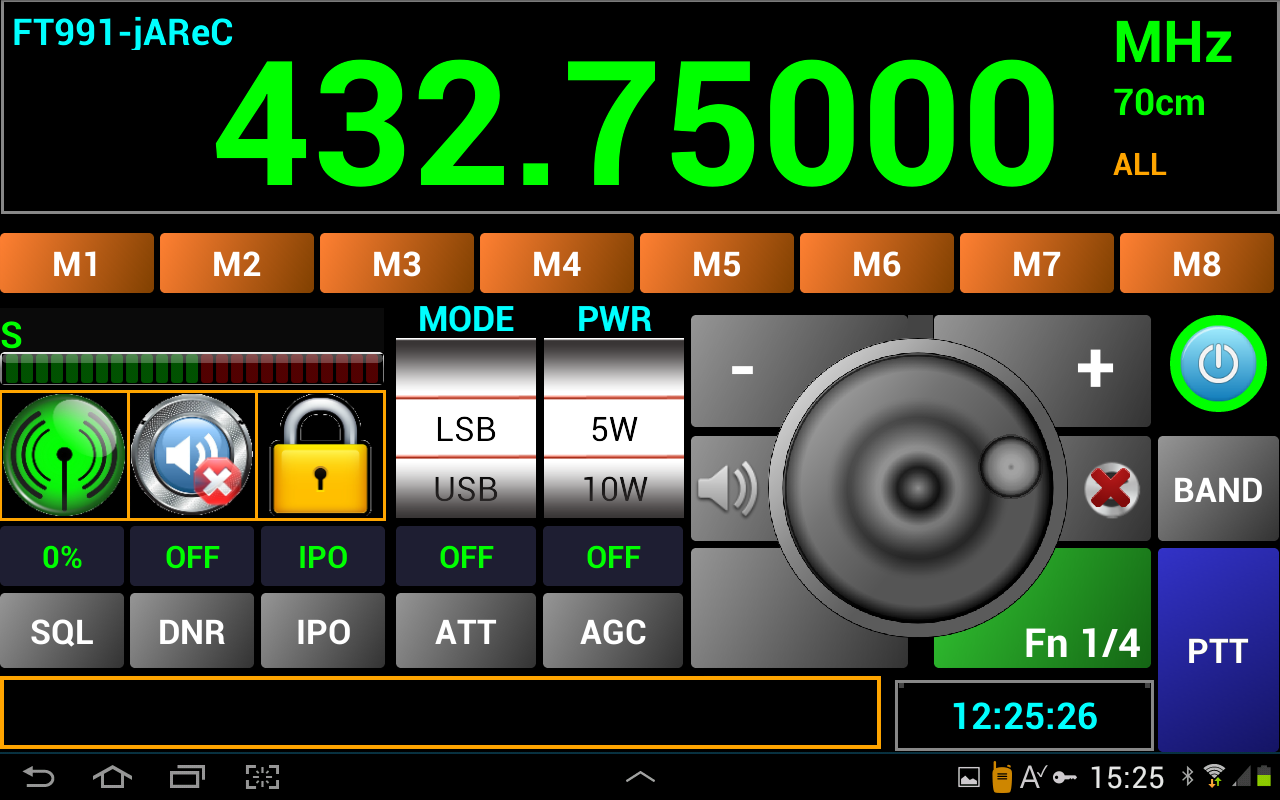The width and height of the screenshot is (1280, 800).
Task: Tap the green antenna signal icon
Action: pyautogui.click(x=65, y=455)
